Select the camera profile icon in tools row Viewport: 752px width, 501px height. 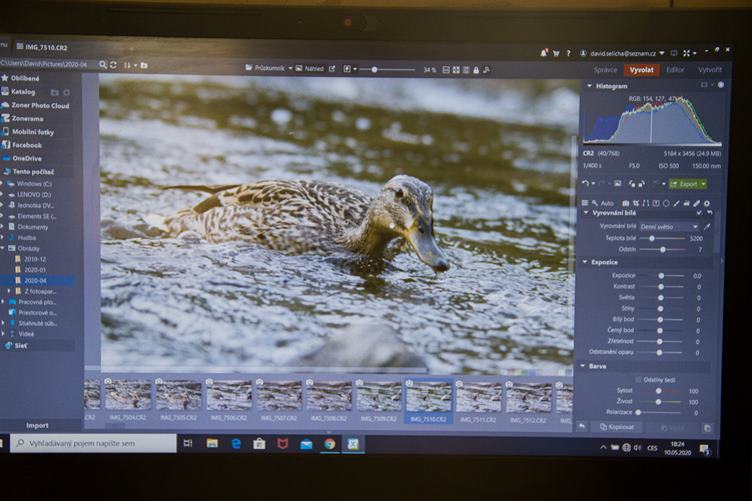pyautogui.click(x=625, y=203)
